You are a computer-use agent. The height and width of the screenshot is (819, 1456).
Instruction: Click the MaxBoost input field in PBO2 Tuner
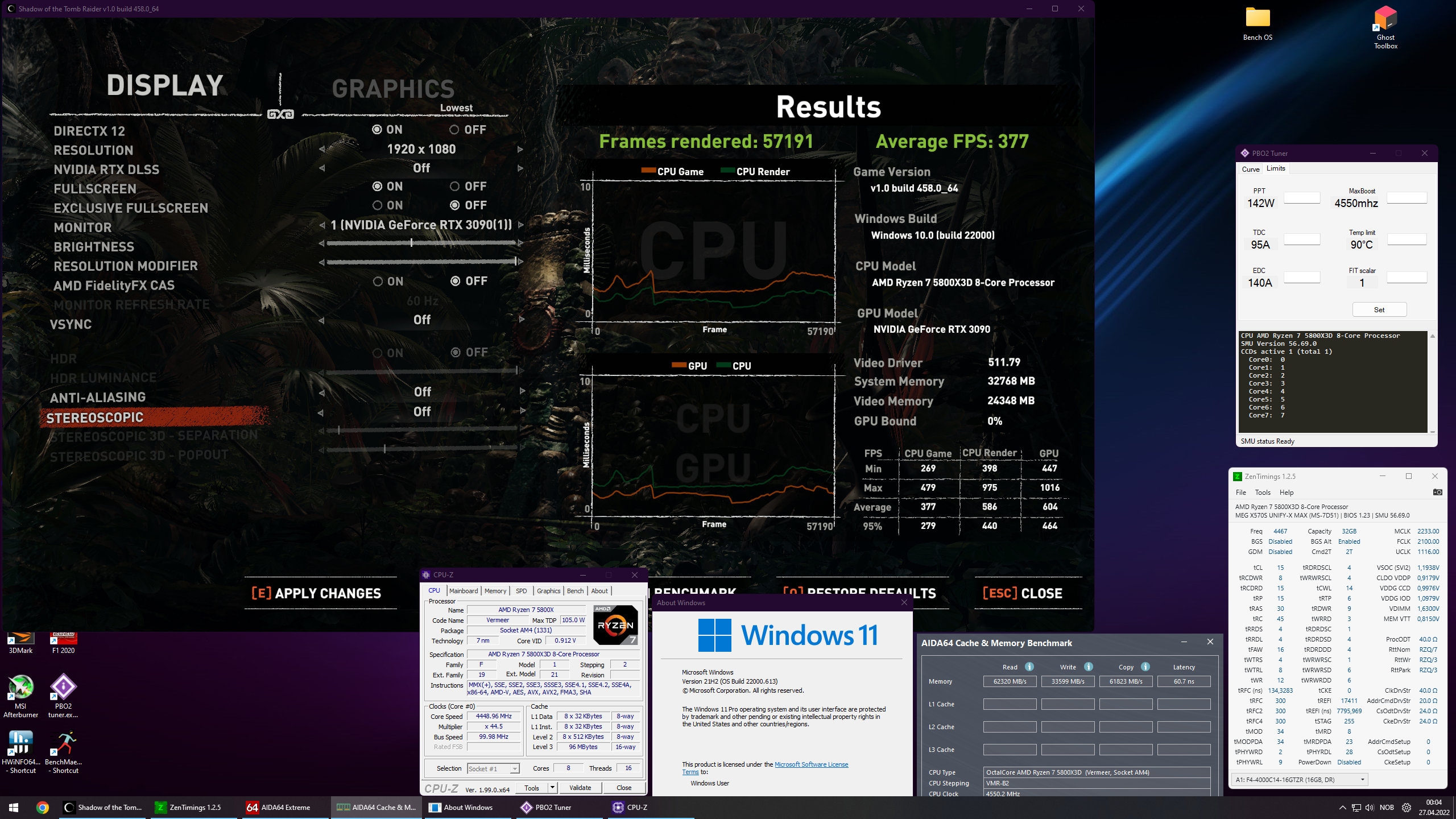click(1407, 197)
